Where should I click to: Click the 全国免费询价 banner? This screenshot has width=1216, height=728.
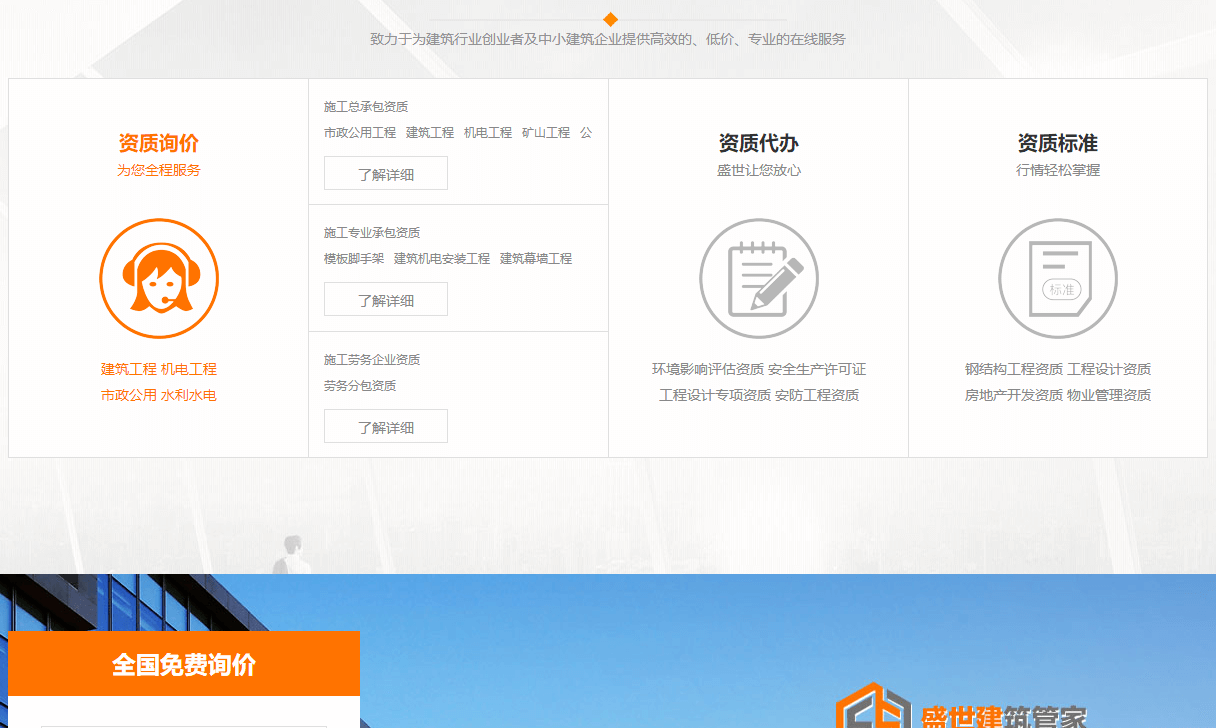tap(186, 663)
